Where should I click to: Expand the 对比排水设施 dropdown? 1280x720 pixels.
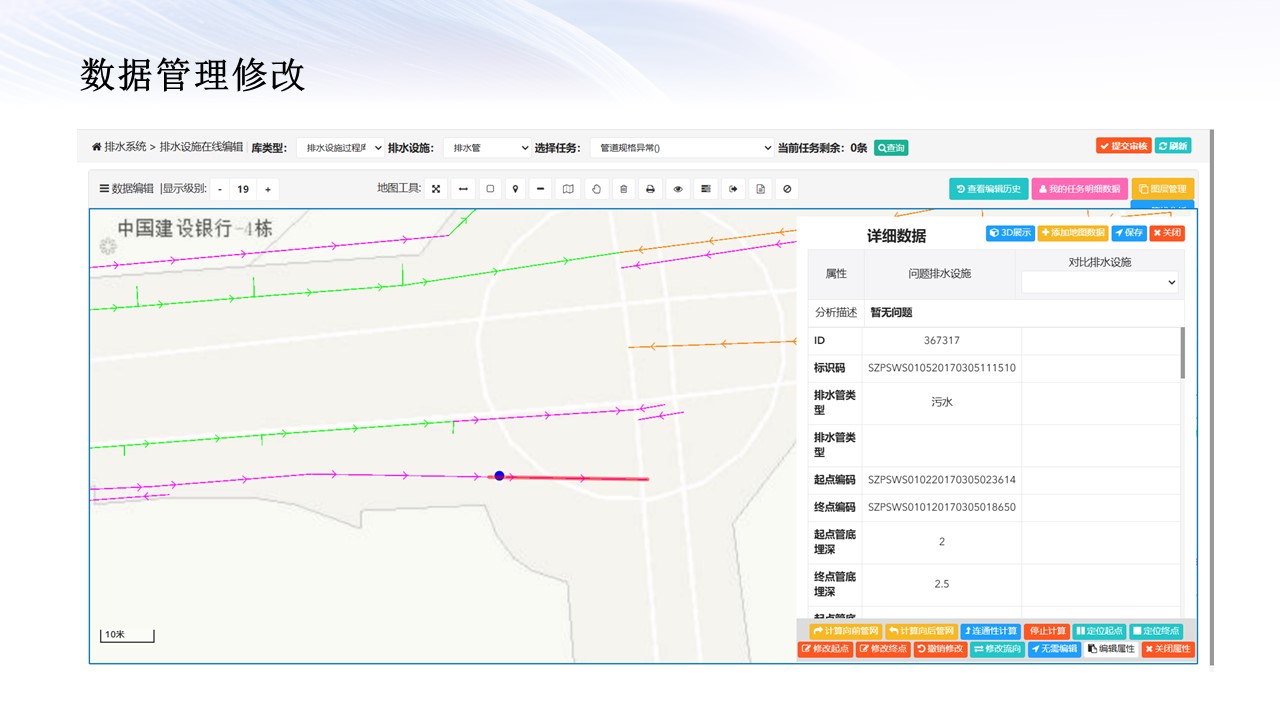1099,283
